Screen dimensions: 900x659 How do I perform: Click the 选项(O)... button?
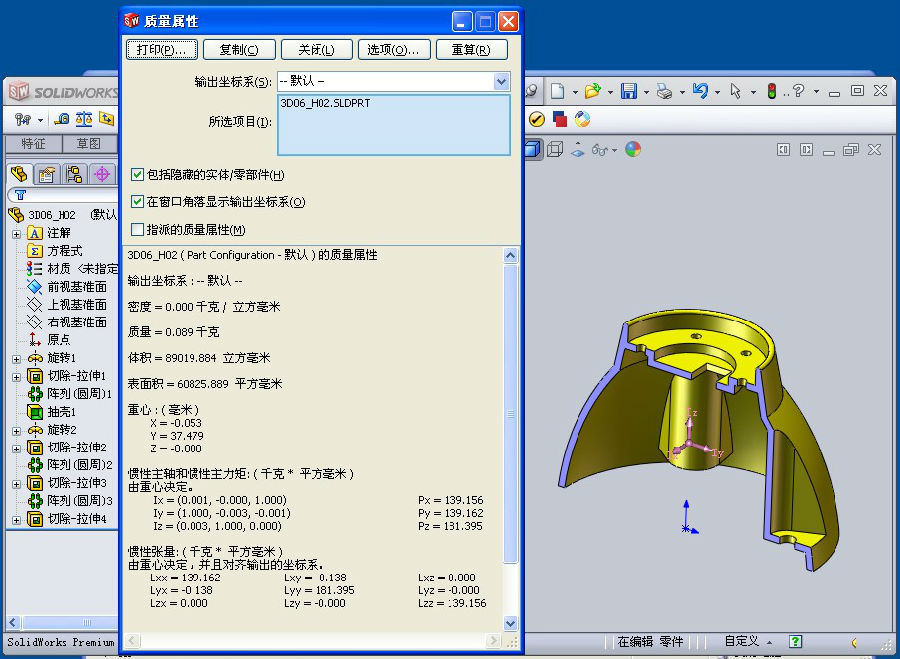pyautogui.click(x=394, y=50)
